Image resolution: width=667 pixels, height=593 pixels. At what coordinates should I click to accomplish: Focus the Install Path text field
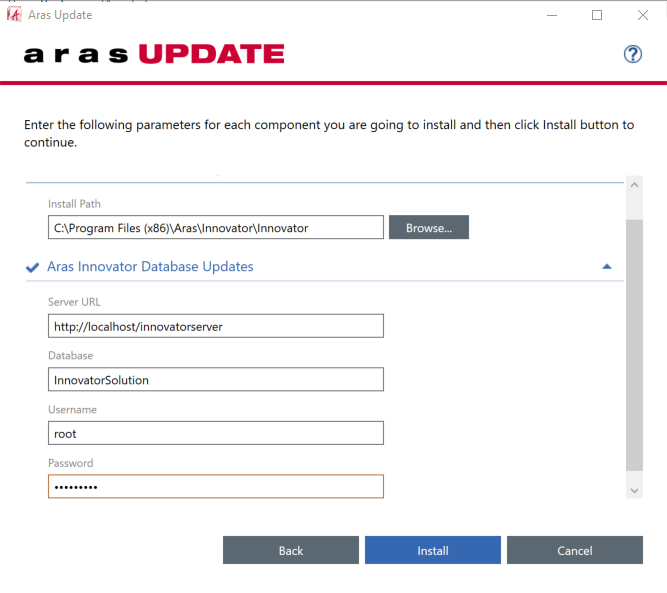tap(215, 228)
